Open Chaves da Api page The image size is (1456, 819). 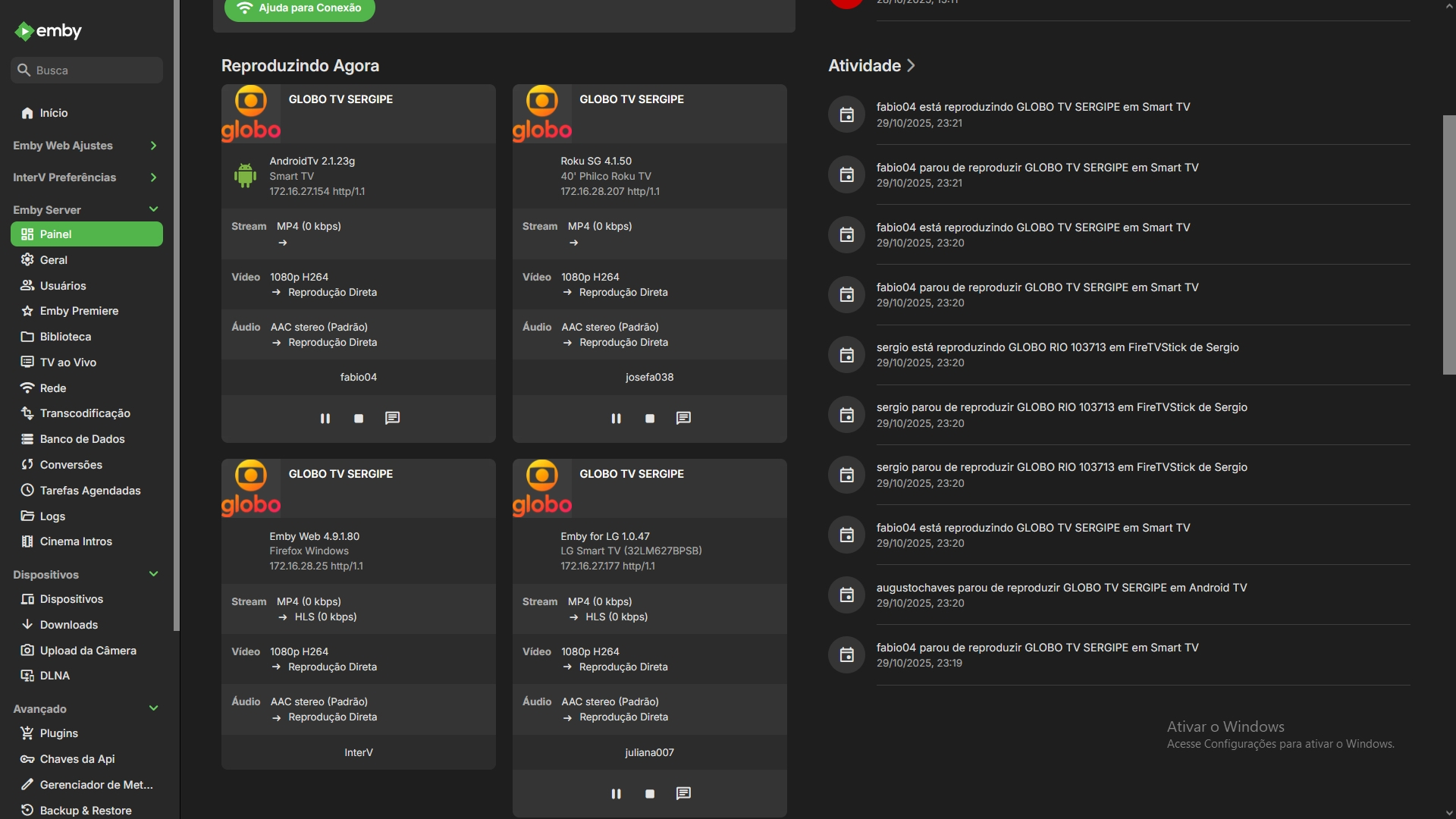point(77,759)
